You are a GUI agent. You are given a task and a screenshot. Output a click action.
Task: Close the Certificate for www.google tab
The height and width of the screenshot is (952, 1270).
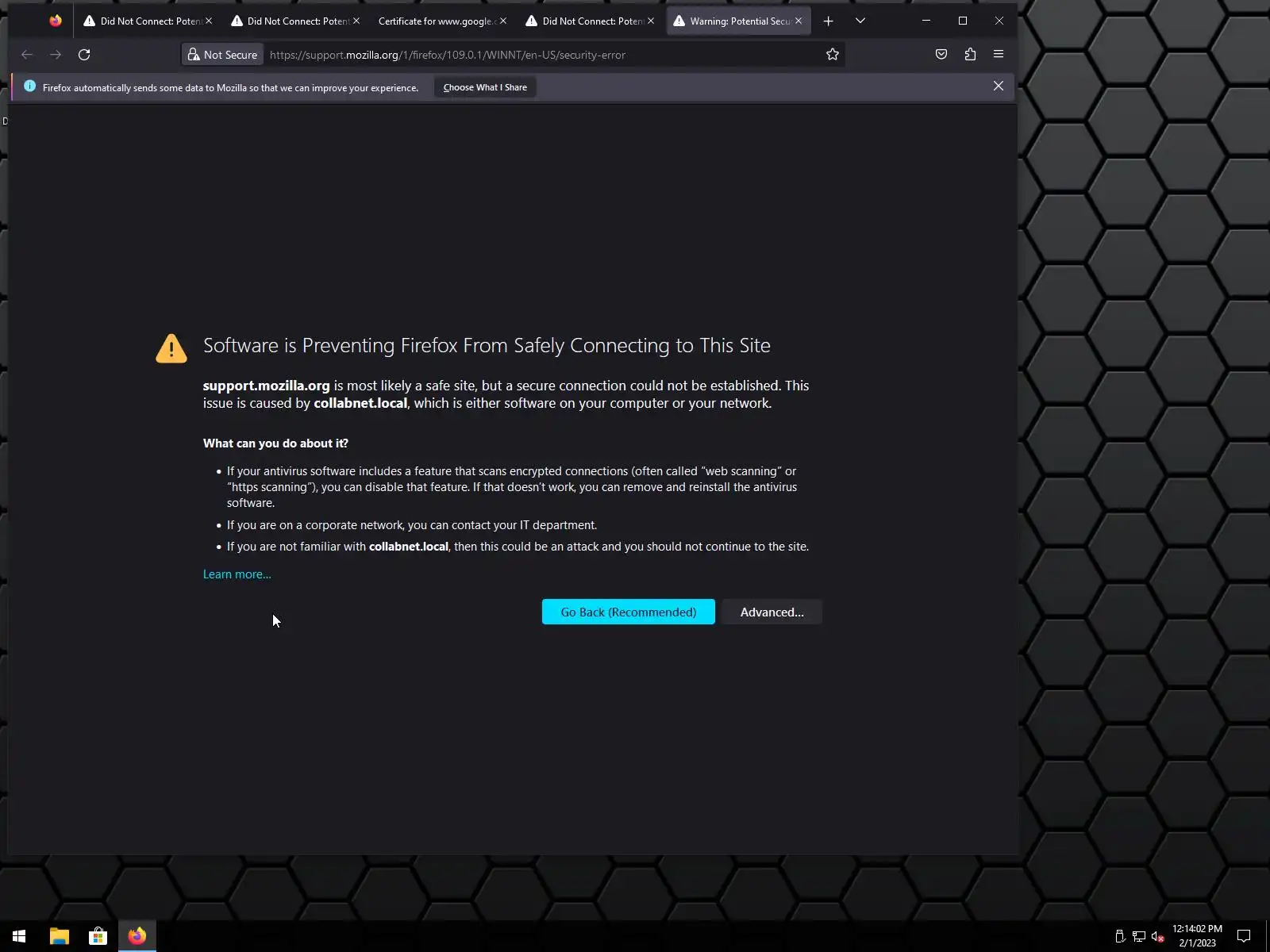502,21
